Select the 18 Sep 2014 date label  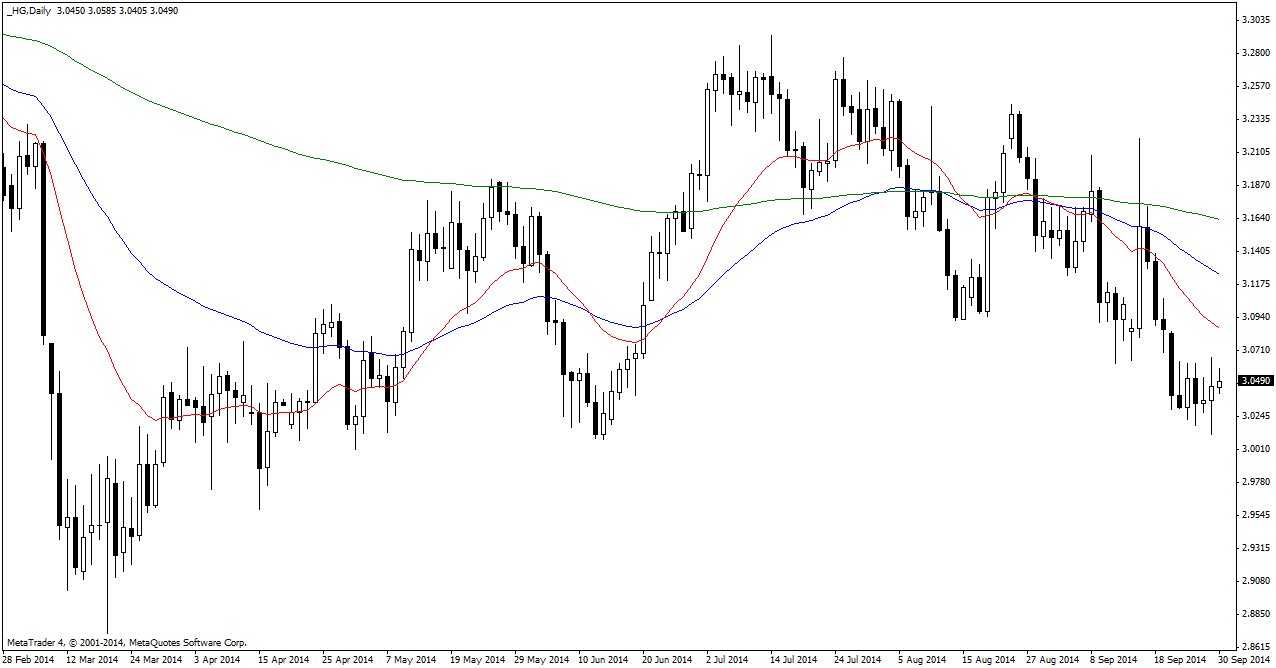[1178, 660]
